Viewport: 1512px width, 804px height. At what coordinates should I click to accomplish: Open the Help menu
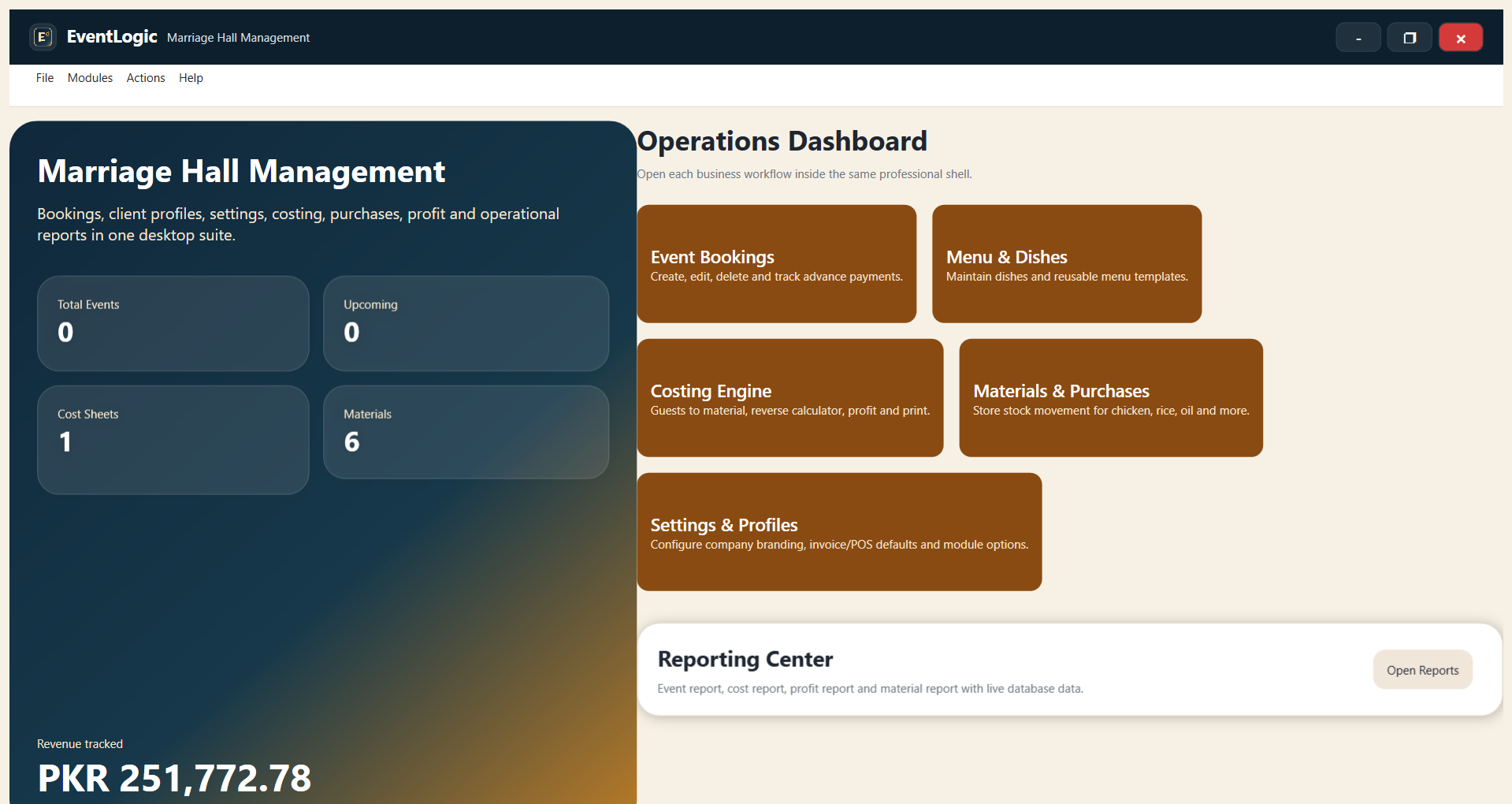[x=190, y=77]
